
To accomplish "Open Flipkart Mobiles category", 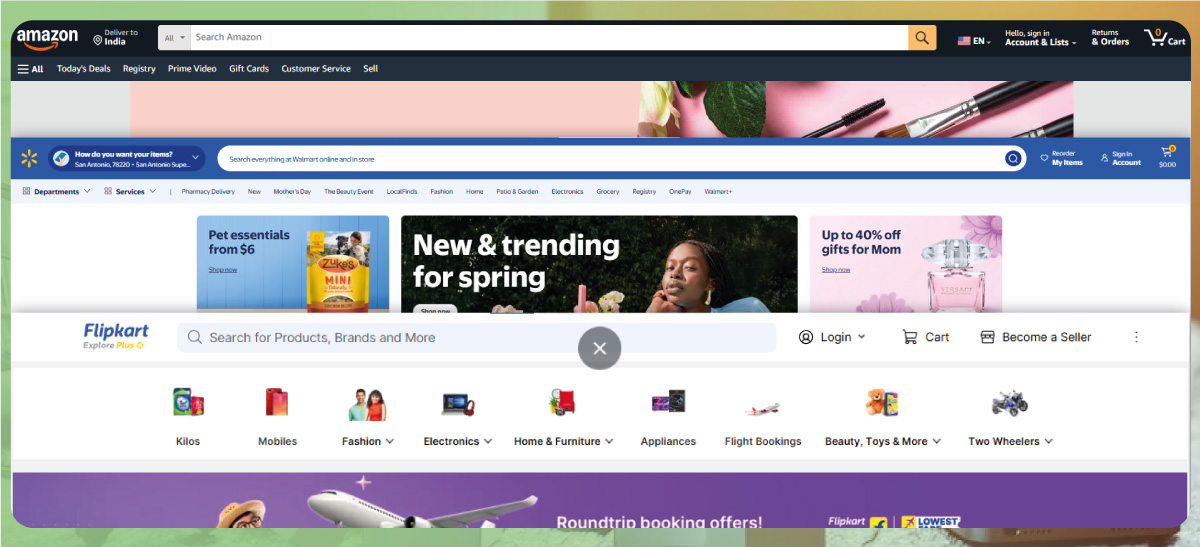I will (x=277, y=415).
